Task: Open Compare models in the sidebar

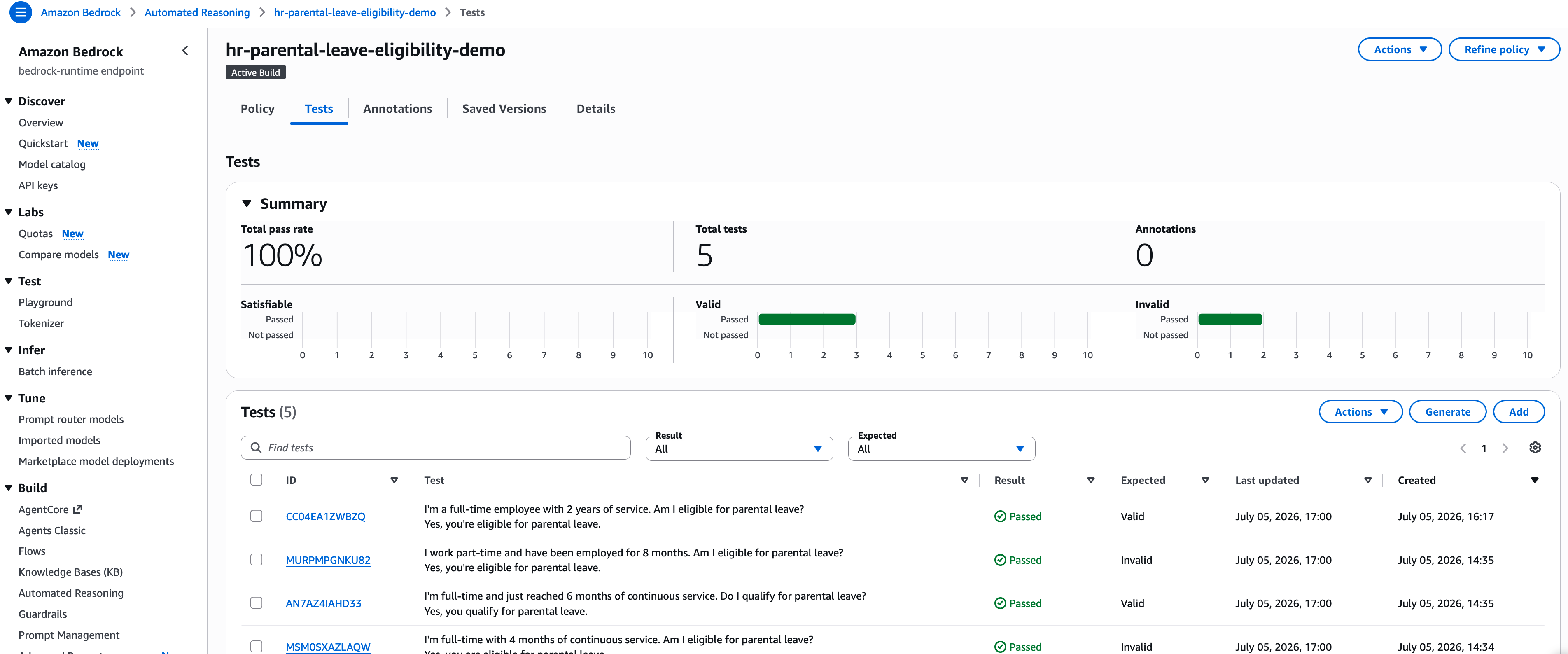Action: point(58,255)
